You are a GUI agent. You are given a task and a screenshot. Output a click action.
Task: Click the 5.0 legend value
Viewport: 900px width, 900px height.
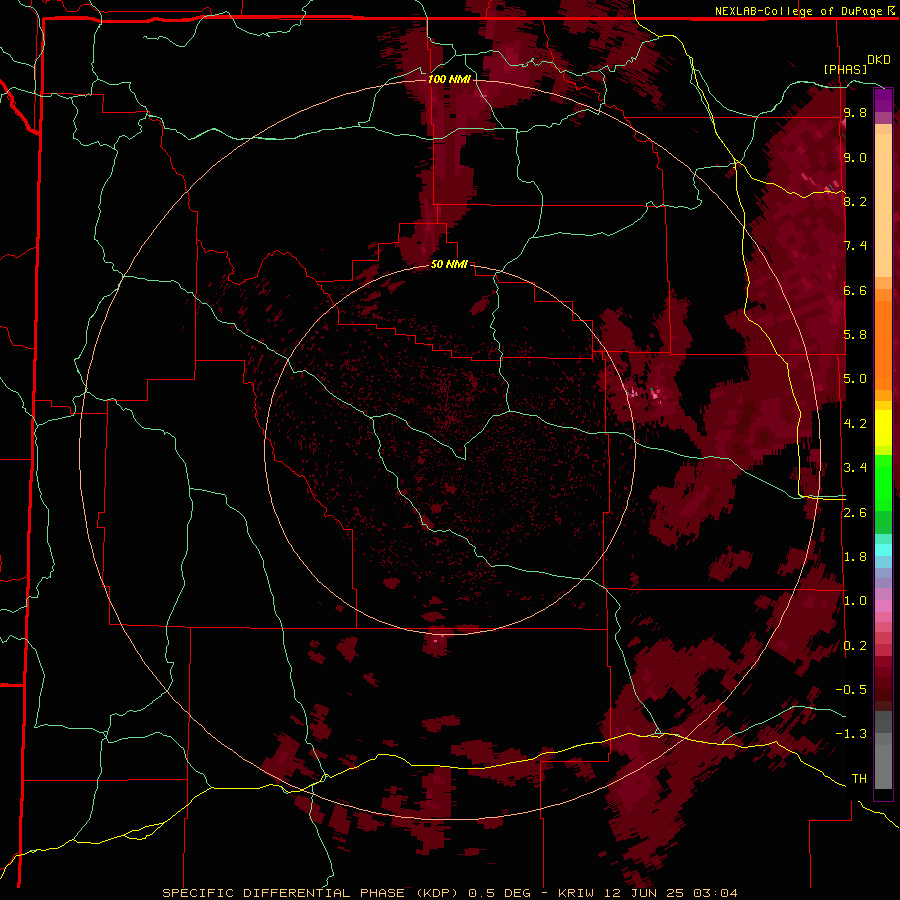(855, 379)
